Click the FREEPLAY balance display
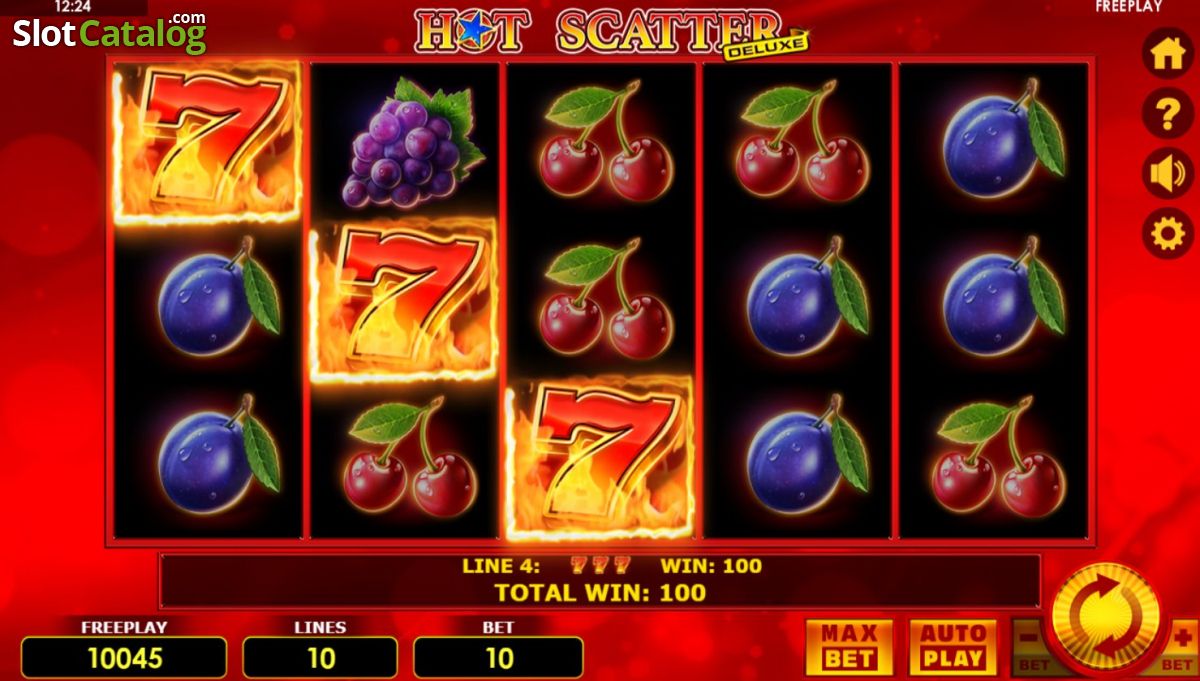This screenshot has width=1200, height=681. point(124,658)
